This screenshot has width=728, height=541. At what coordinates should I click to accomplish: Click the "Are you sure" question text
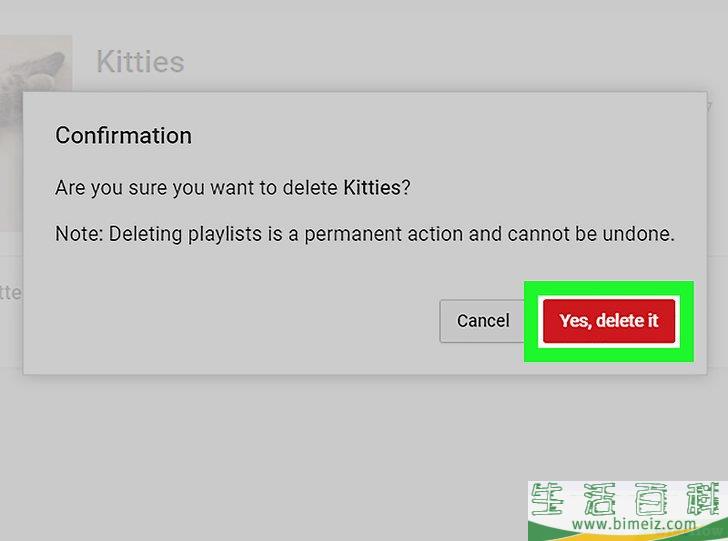point(233,188)
